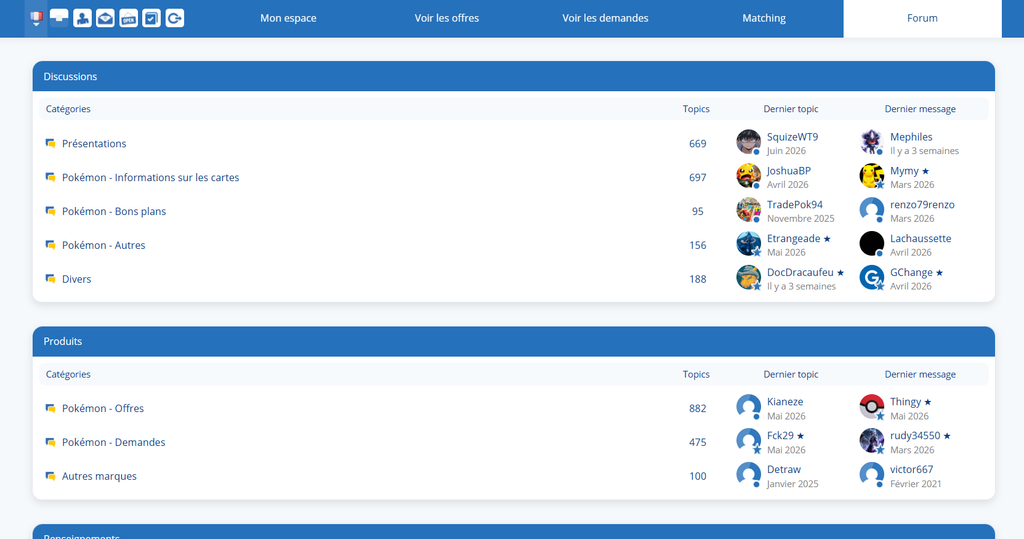Click renzo79renzo's default avatar
Screen dimensions: 1024x539
[871, 210]
